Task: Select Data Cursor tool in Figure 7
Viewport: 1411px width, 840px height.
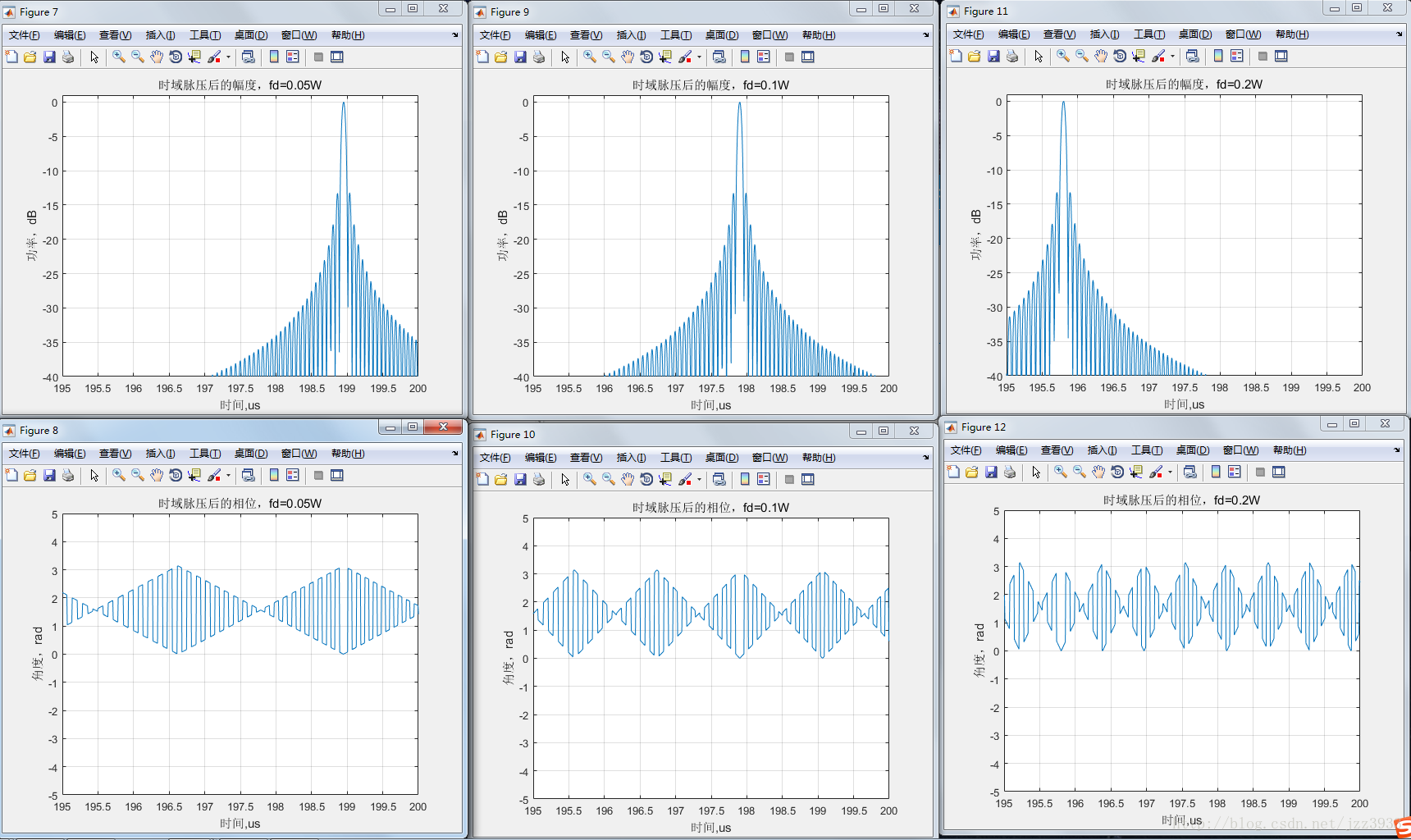Action: click(x=194, y=57)
